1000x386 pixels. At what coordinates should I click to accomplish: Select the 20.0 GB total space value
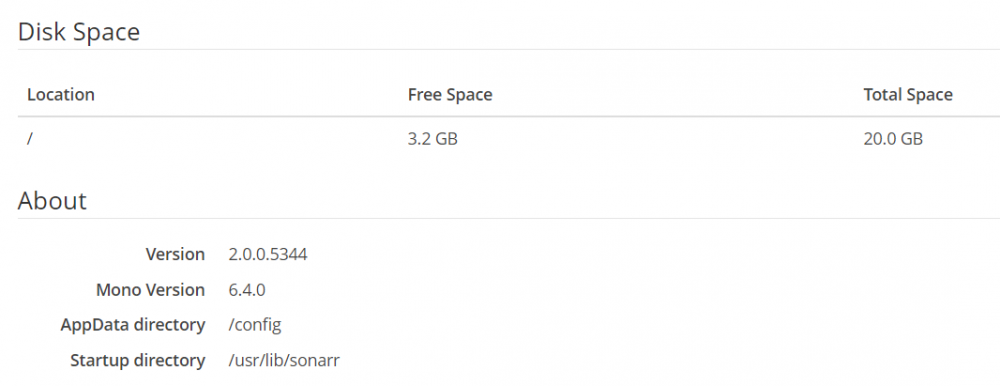(x=893, y=138)
